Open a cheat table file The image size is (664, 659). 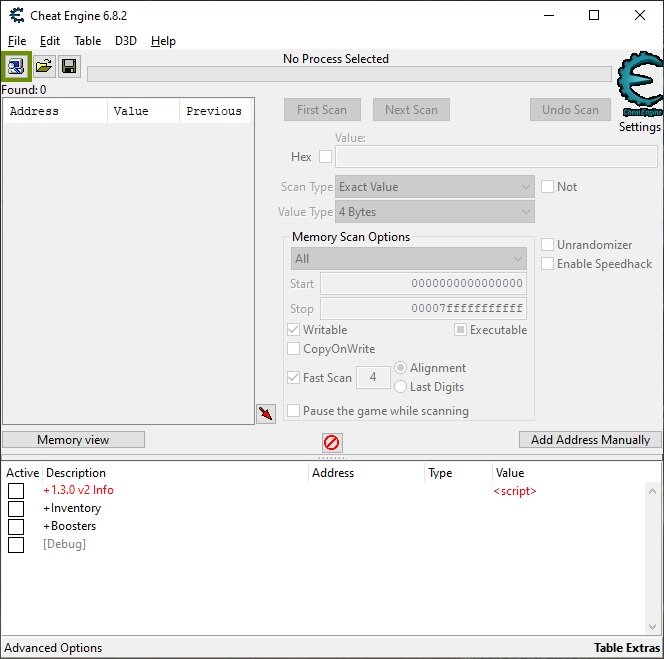(x=44, y=66)
